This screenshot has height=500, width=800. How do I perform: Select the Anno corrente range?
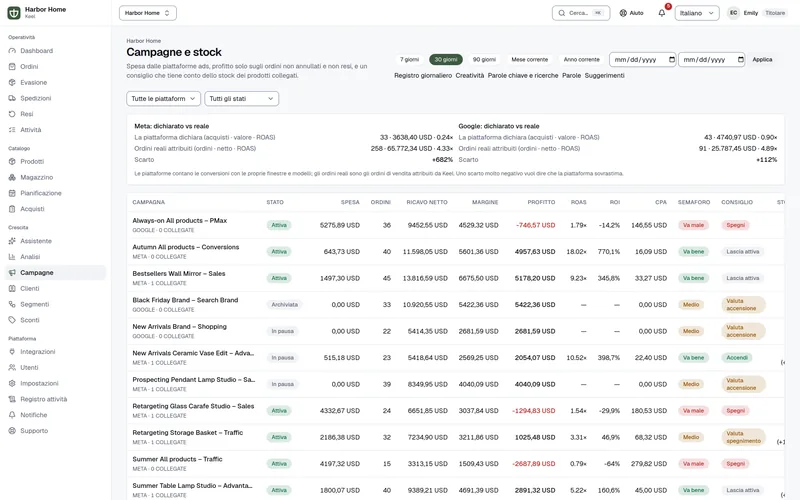pos(582,60)
